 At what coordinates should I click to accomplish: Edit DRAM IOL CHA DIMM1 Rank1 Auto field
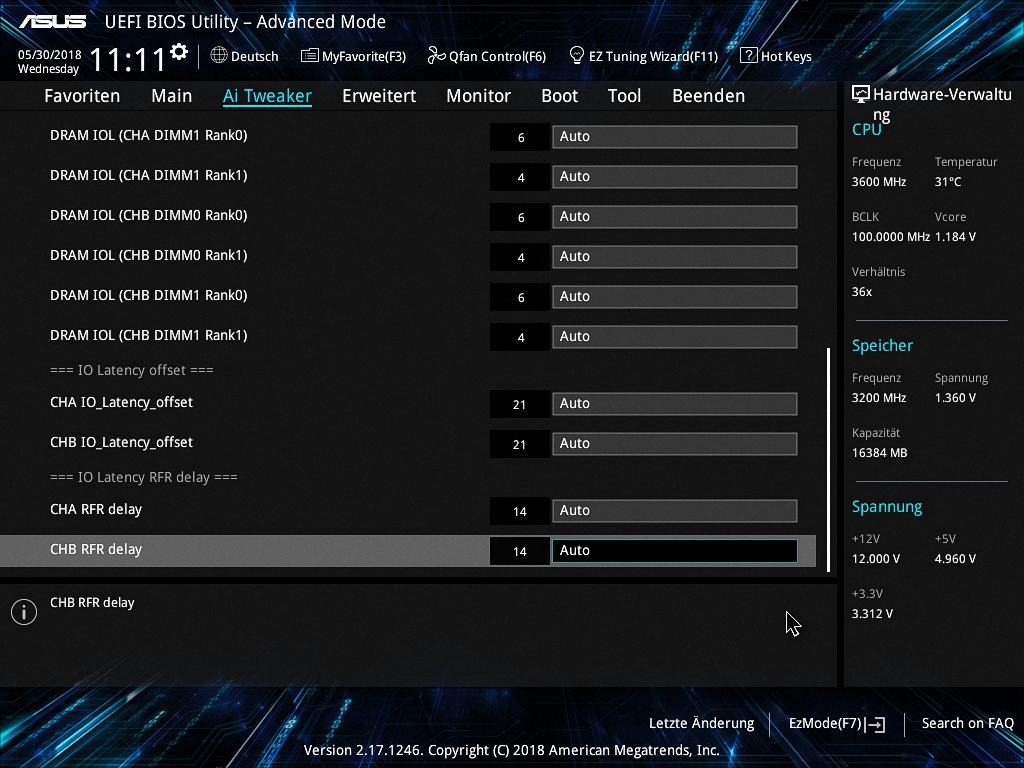(675, 176)
